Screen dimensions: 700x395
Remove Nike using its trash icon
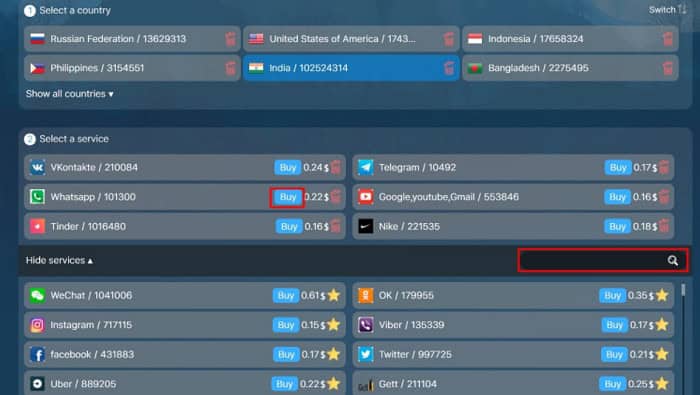pos(664,226)
